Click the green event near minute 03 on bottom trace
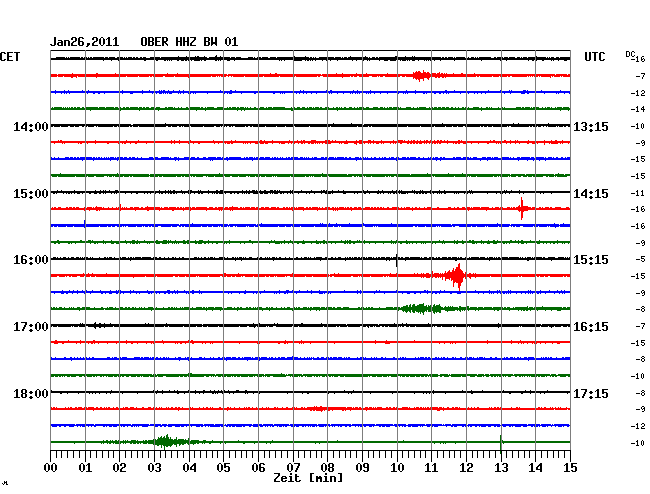 pyautogui.click(x=166, y=442)
